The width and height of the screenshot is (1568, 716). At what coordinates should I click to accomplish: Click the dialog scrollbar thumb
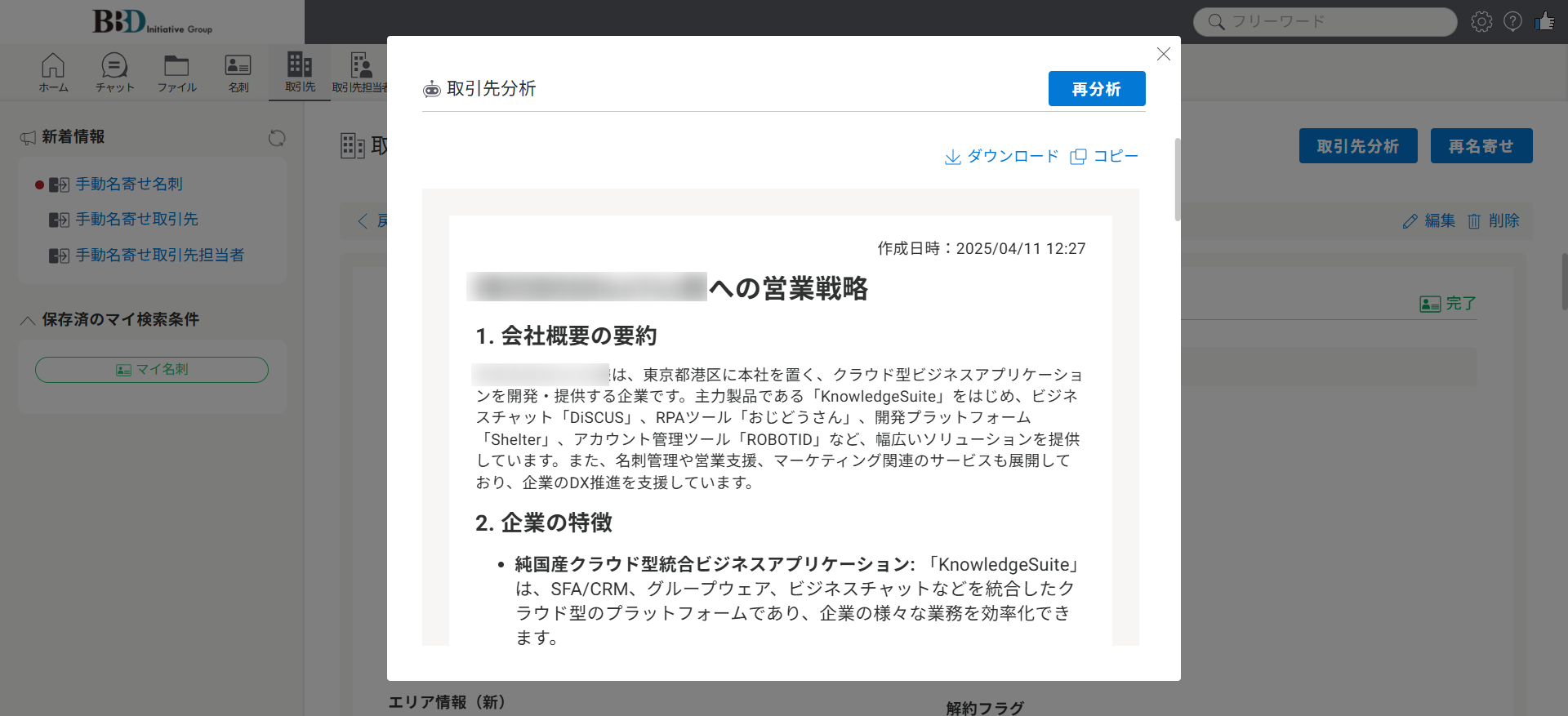(x=1177, y=180)
